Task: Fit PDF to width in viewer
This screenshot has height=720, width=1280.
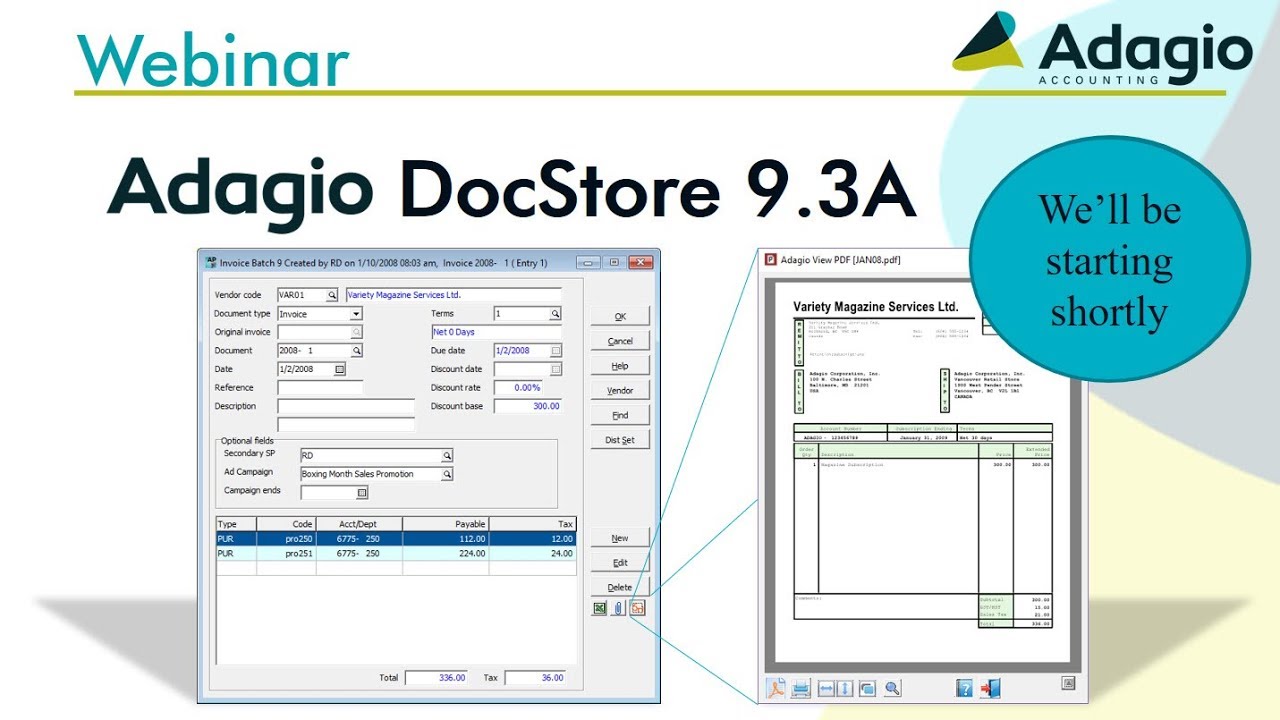Action: pyautogui.click(x=826, y=688)
